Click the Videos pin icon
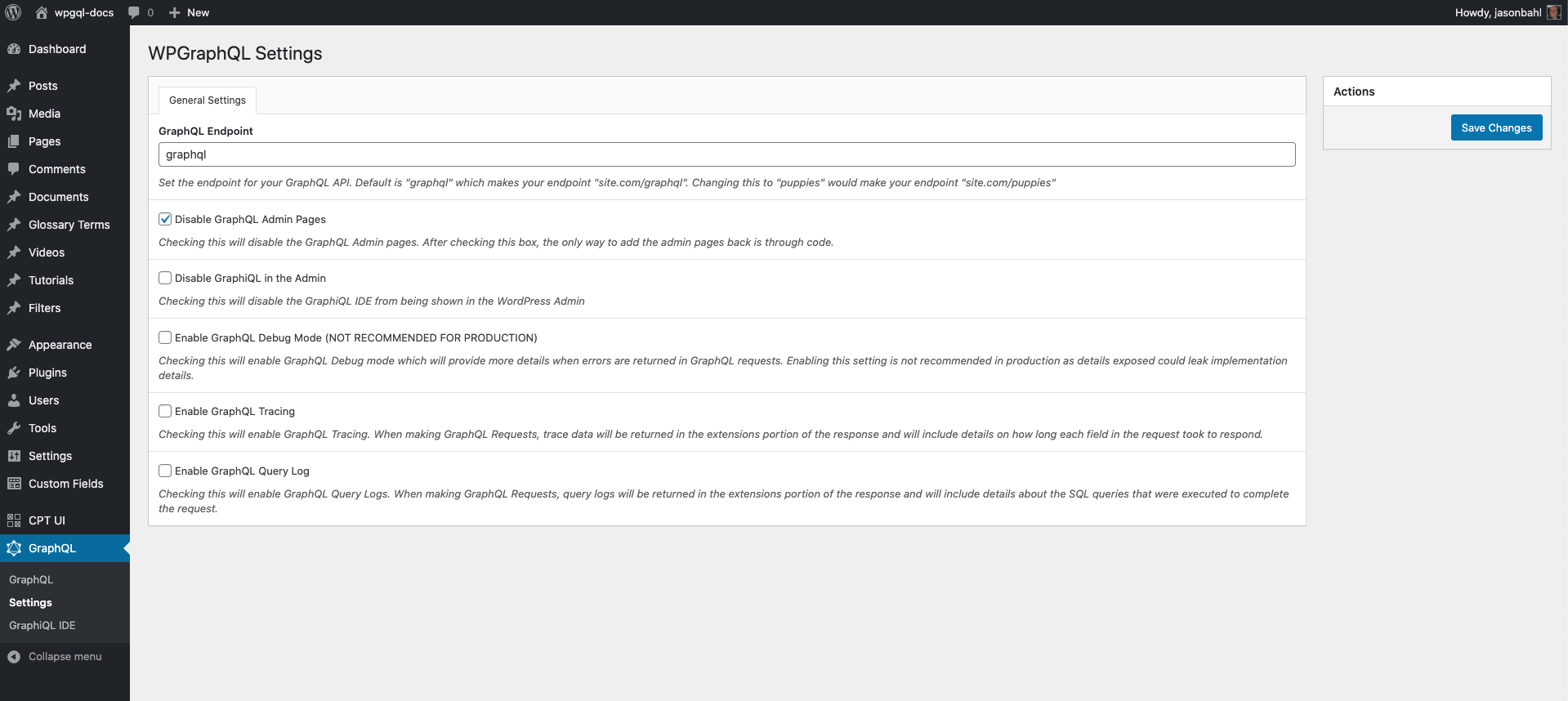This screenshot has width=1568, height=701. (14, 252)
